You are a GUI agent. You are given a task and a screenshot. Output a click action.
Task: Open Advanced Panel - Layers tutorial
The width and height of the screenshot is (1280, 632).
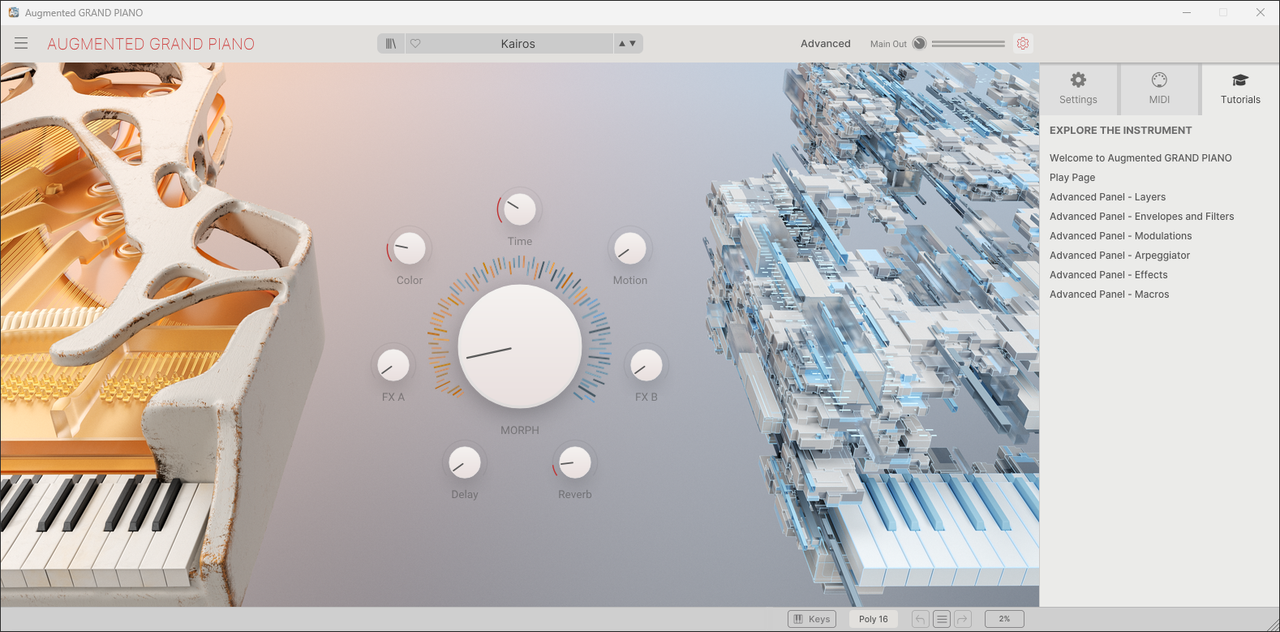coord(1107,197)
